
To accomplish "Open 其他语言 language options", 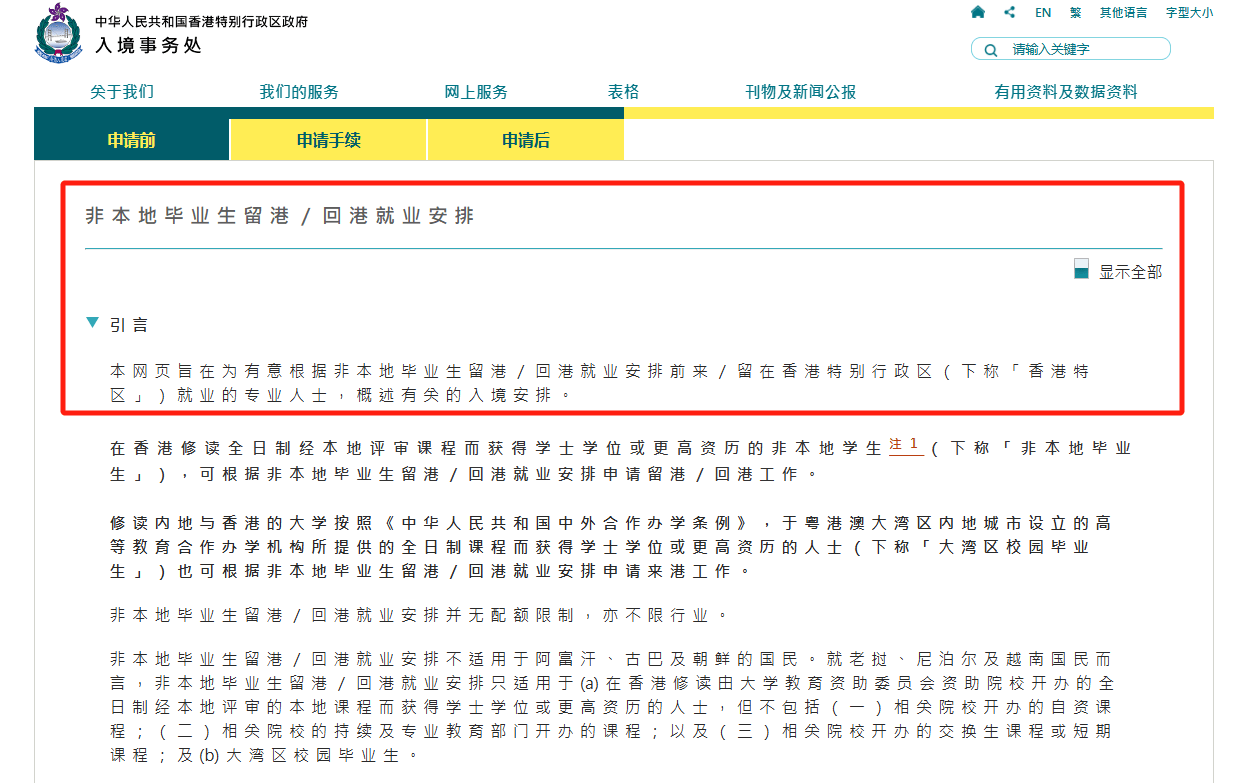I will tap(1123, 13).
